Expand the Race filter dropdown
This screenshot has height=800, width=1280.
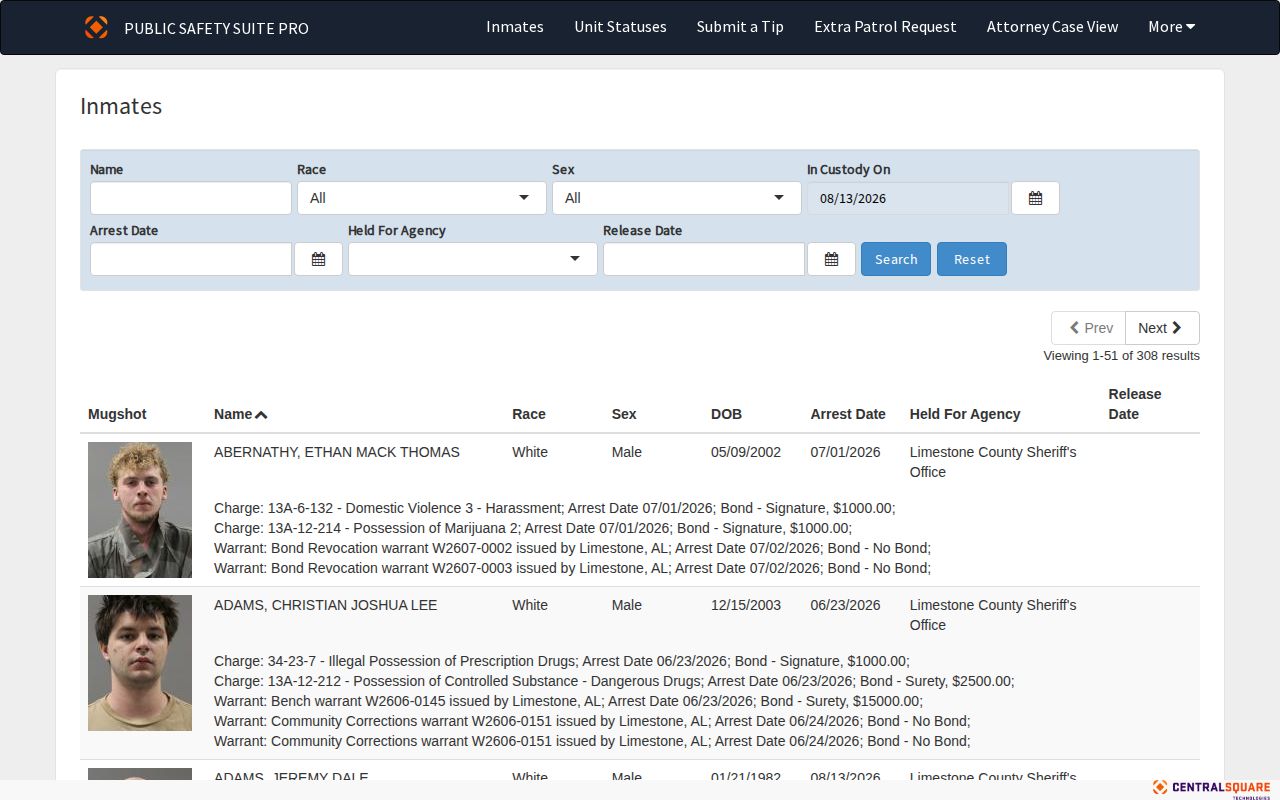coord(422,198)
